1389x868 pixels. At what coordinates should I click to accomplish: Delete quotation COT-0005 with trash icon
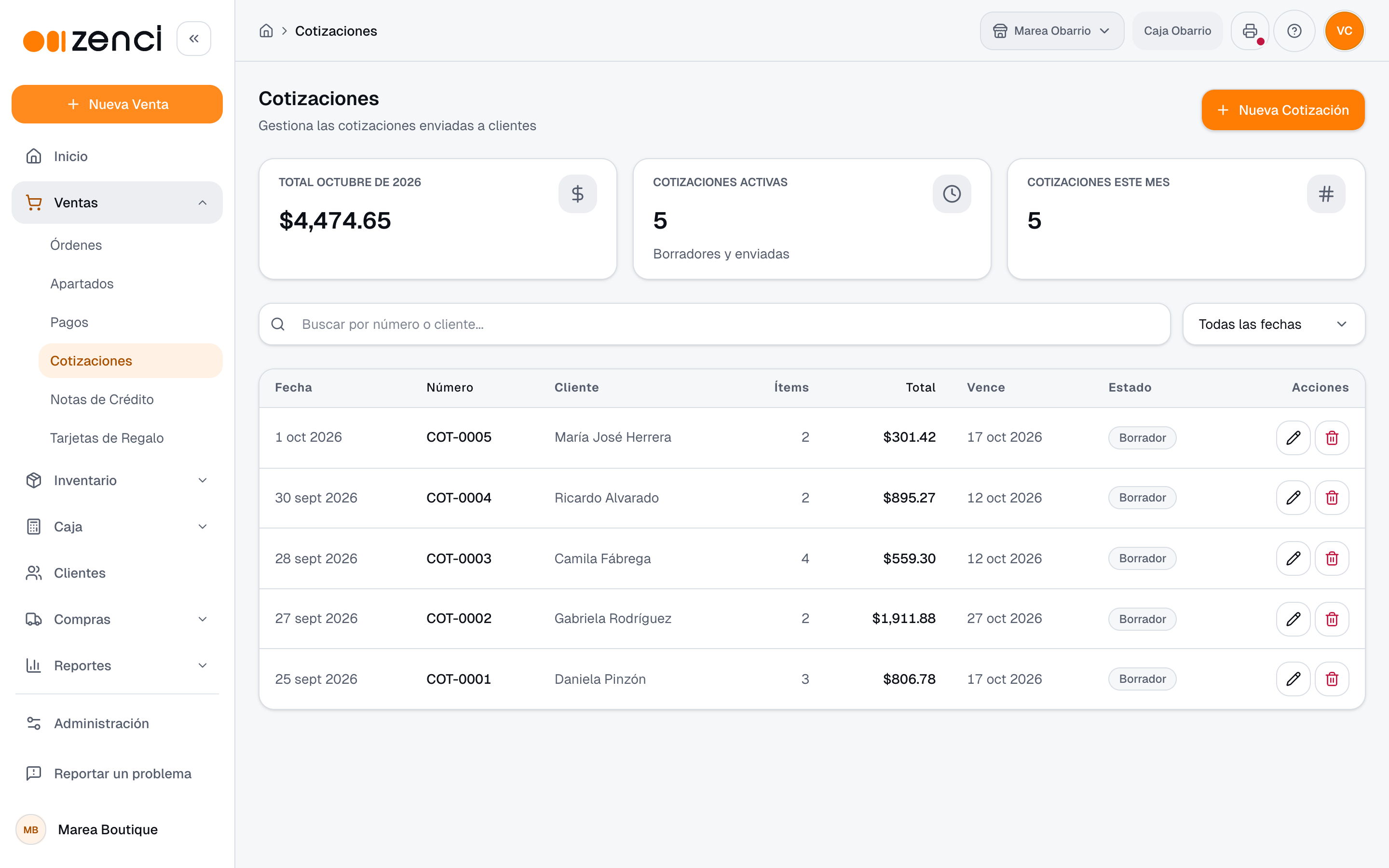[x=1332, y=438]
